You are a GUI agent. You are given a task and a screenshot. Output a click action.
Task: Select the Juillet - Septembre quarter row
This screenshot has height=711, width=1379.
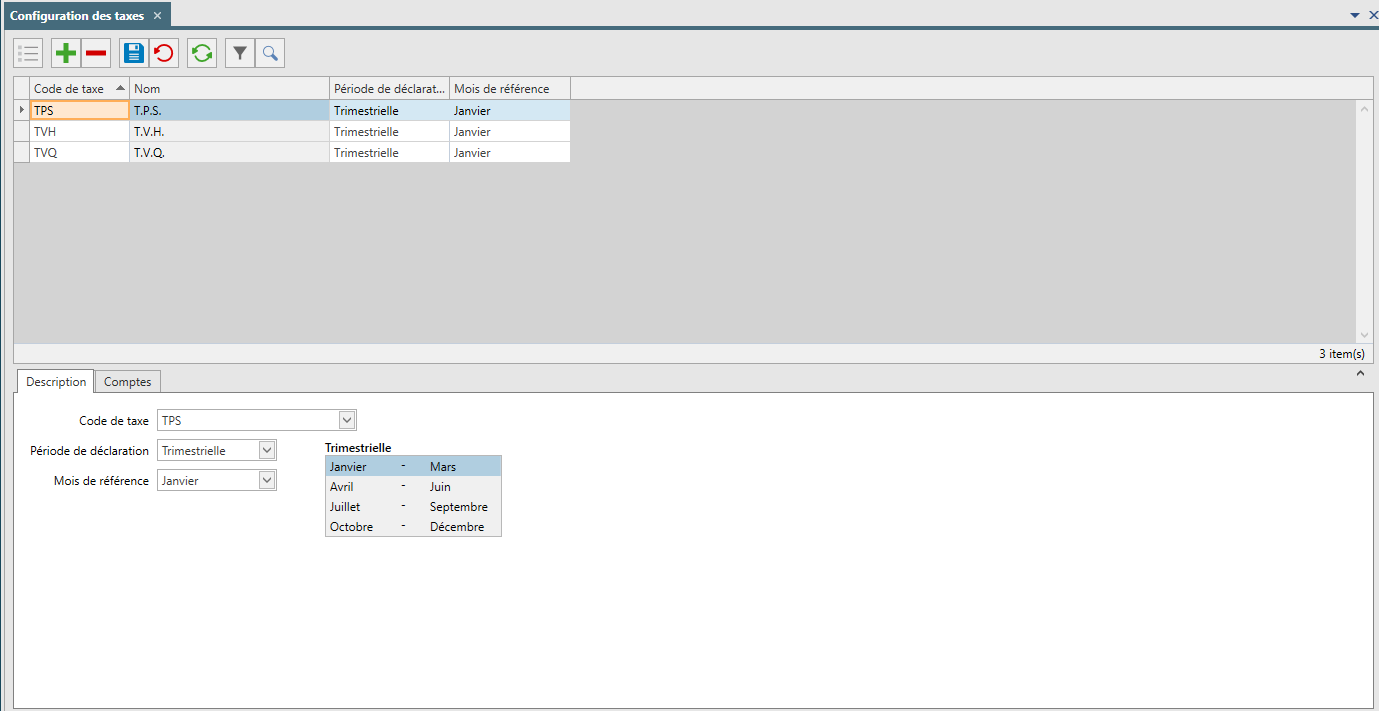(x=413, y=506)
